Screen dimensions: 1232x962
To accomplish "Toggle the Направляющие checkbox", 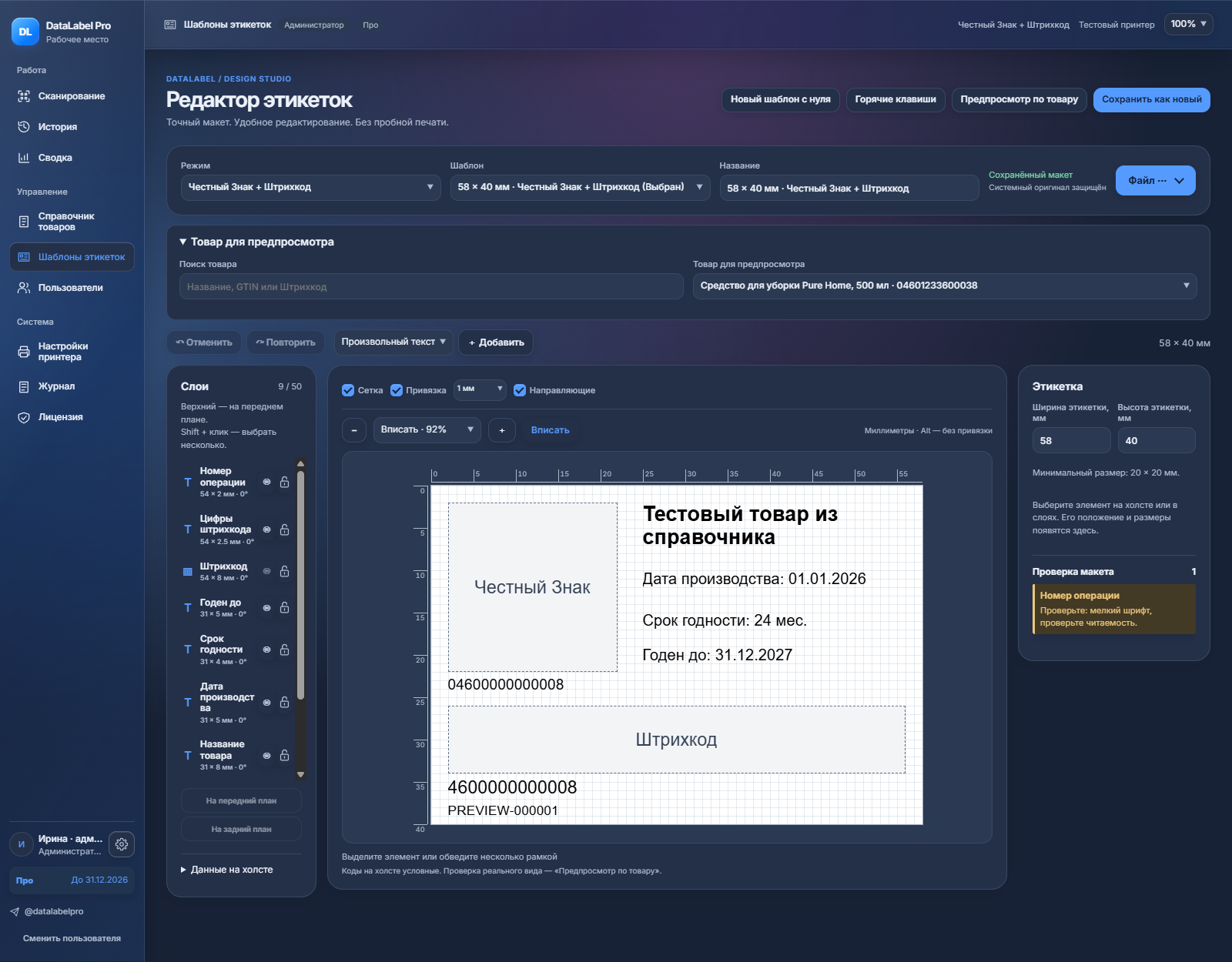I will pos(520,390).
